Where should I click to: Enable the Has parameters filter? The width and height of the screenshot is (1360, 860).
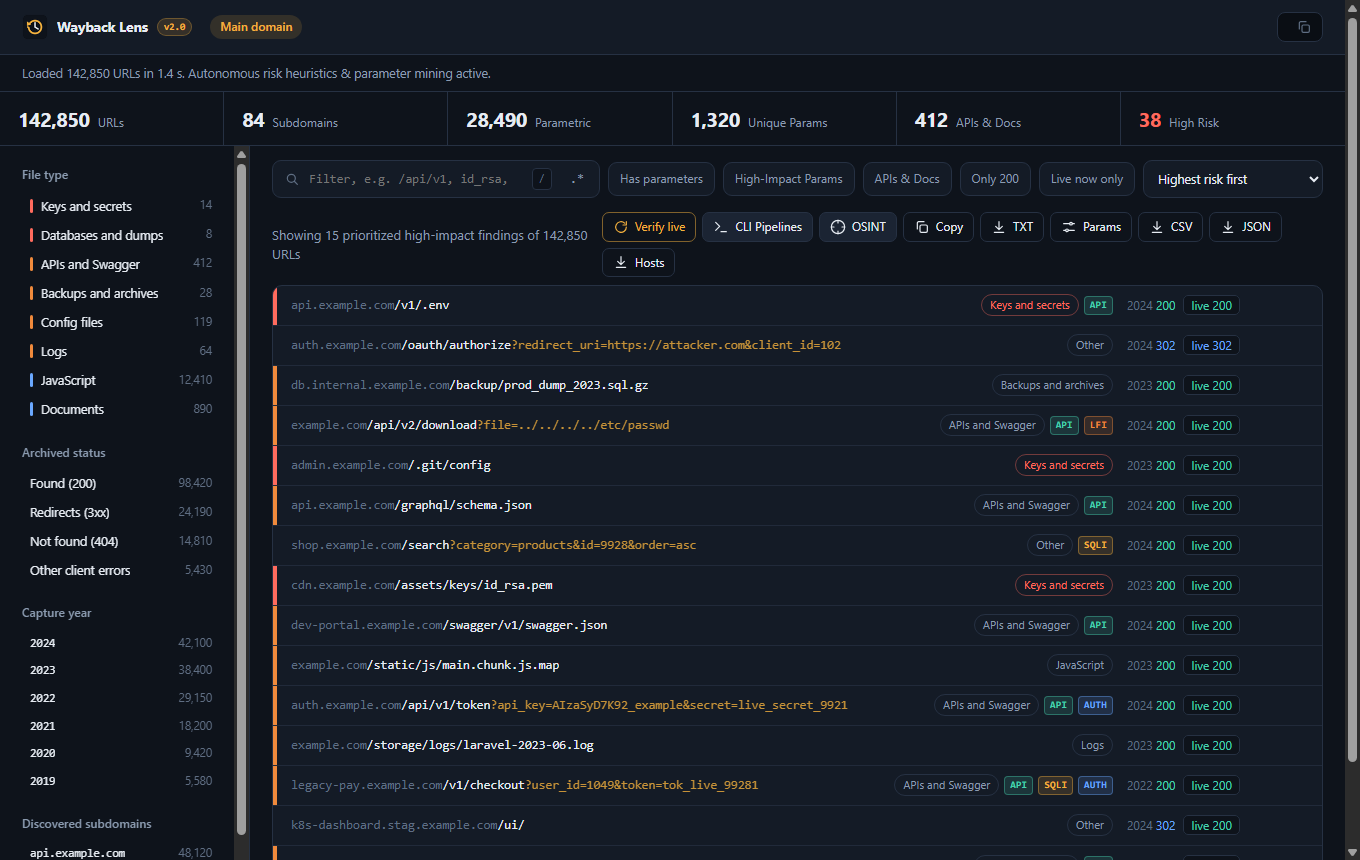point(661,179)
